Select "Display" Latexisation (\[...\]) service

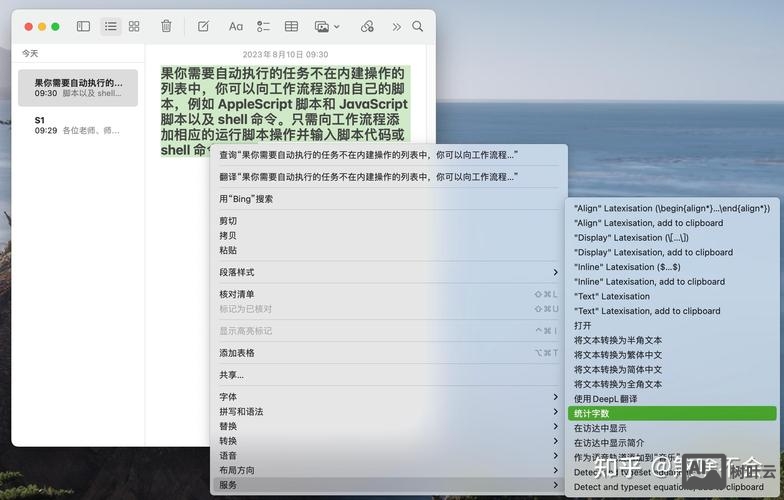click(672, 238)
